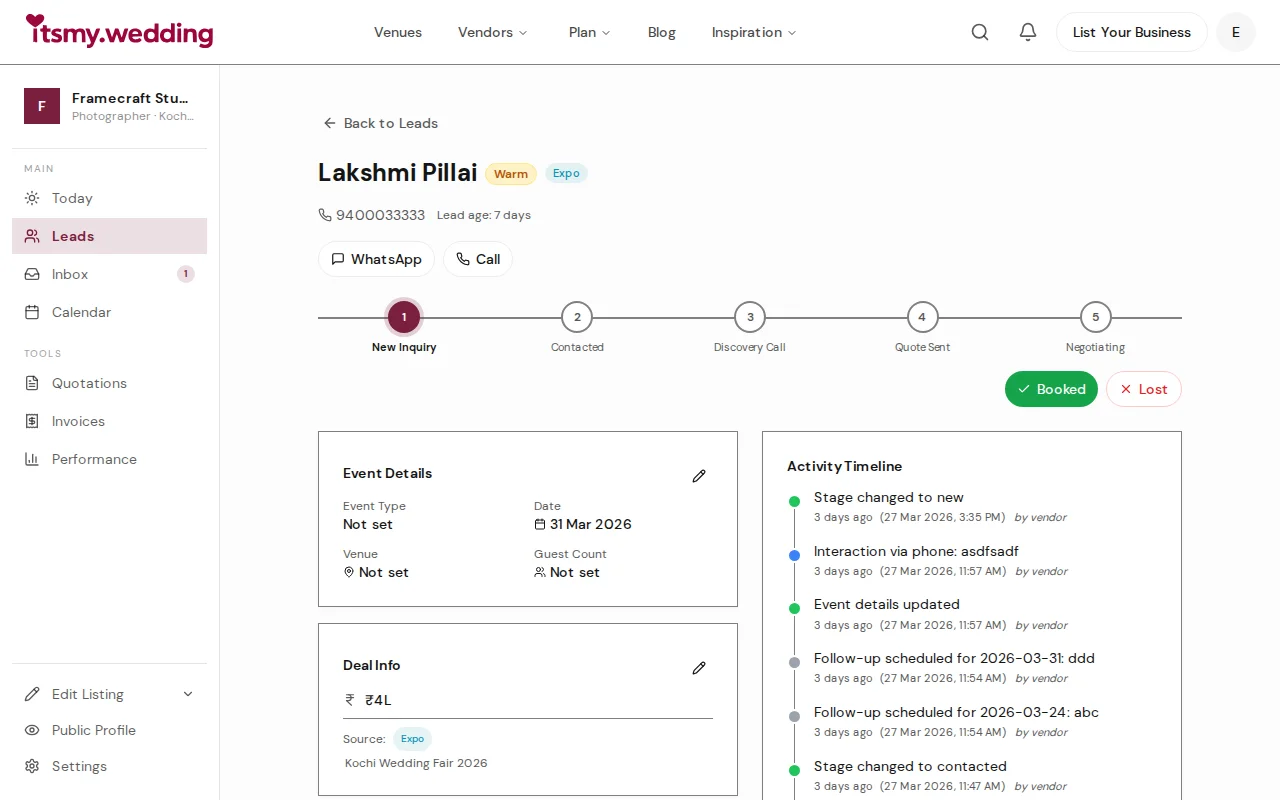This screenshot has height=800, width=1280.
Task: Open Invoices from the sidebar
Action: pos(79,421)
